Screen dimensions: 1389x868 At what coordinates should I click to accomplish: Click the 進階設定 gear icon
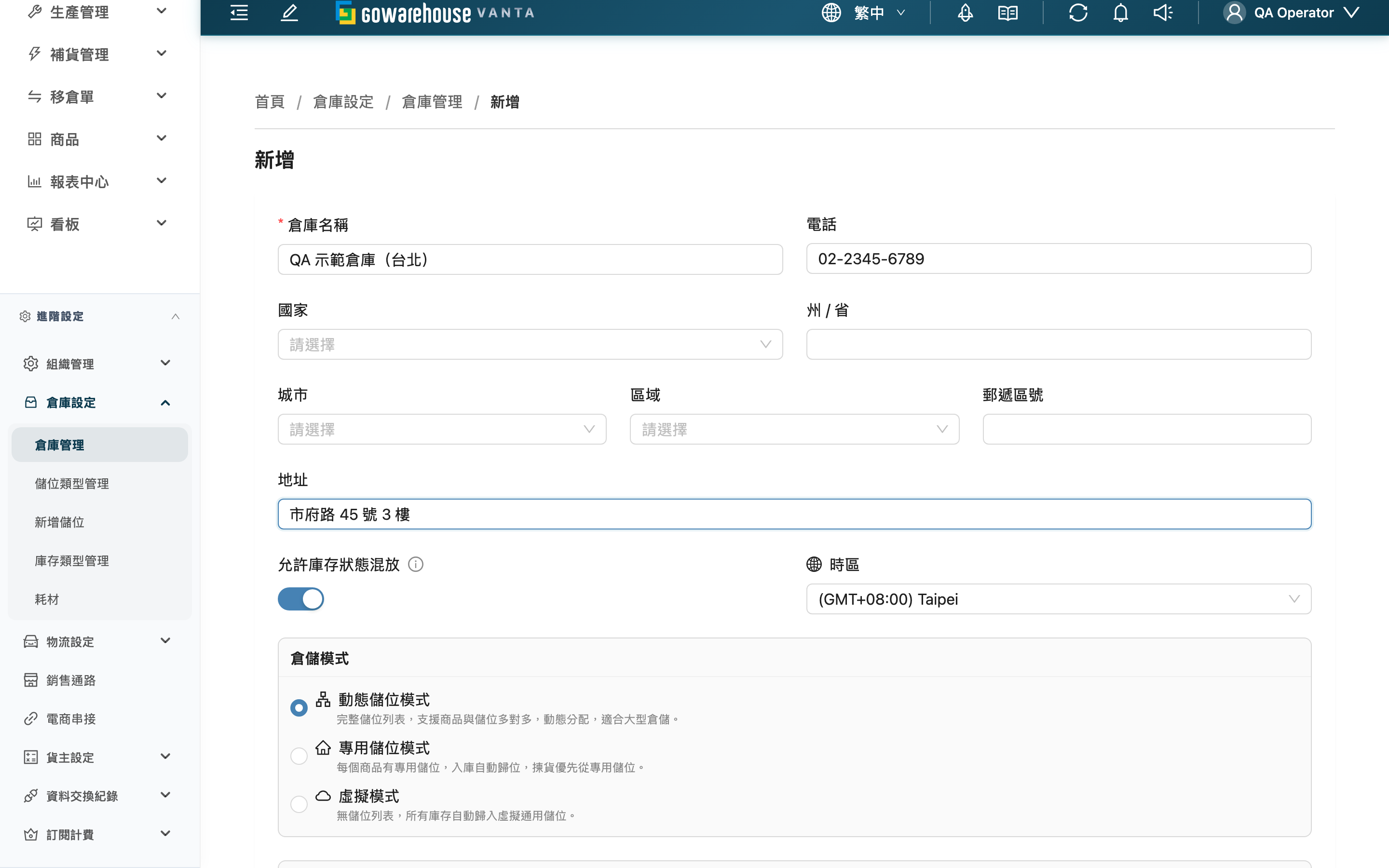(x=25, y=316)
